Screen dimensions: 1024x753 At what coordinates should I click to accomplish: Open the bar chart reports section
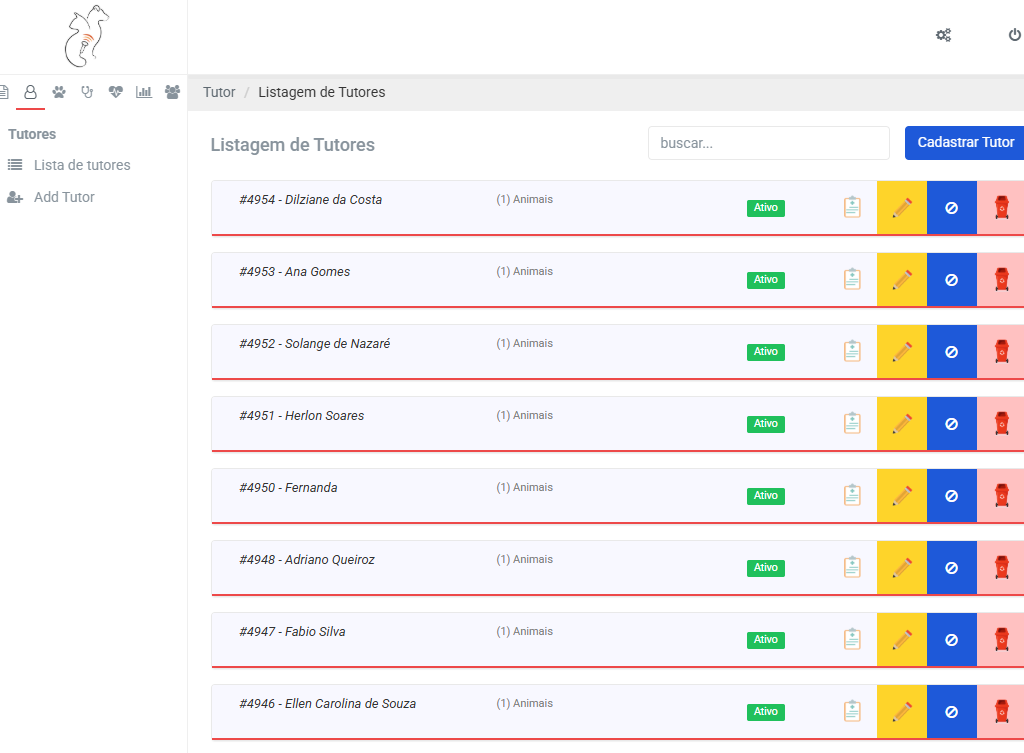(144, 92)
